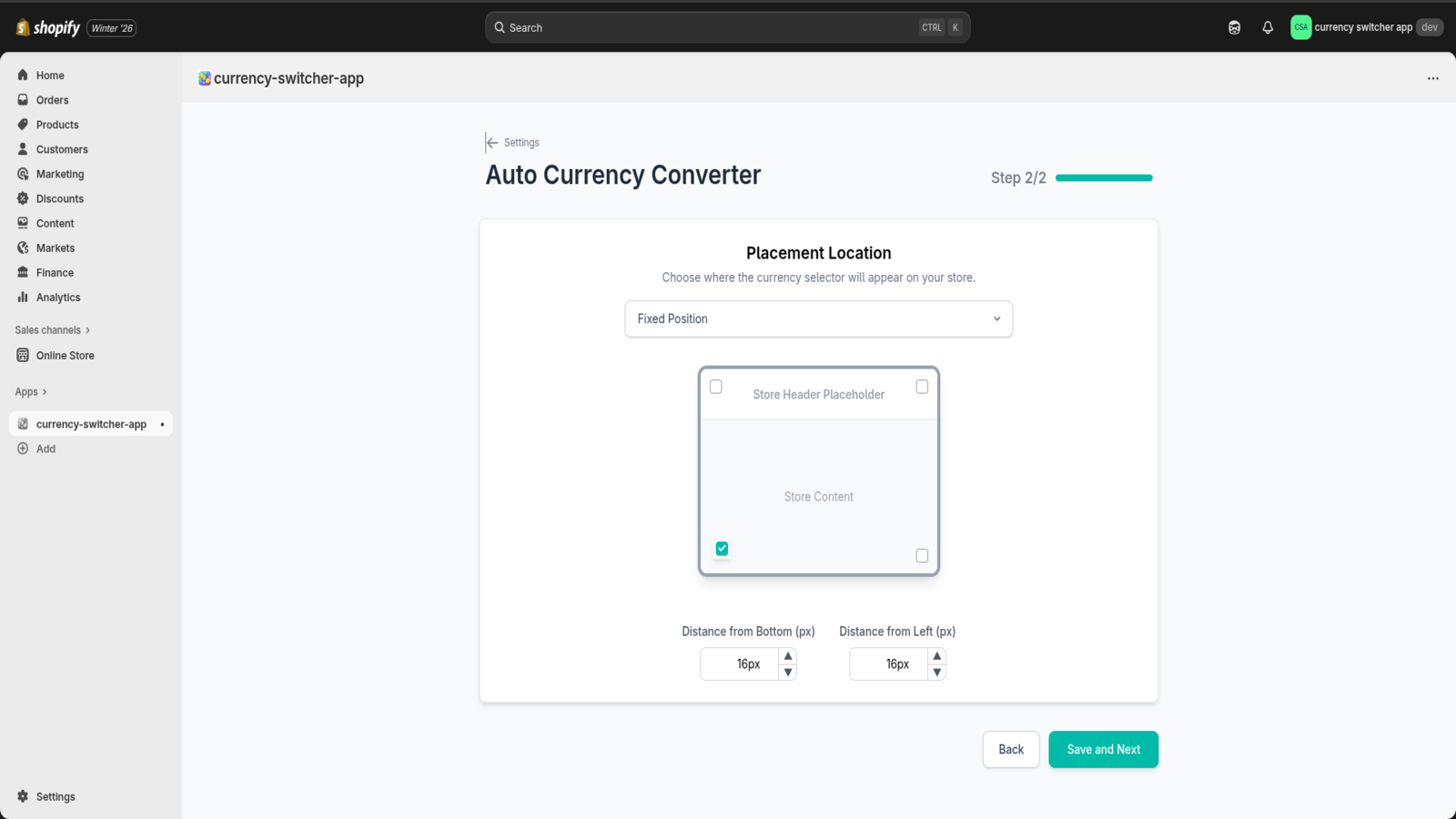
Task: Click the admin Search bar
Action: click(x=726, y=27)
